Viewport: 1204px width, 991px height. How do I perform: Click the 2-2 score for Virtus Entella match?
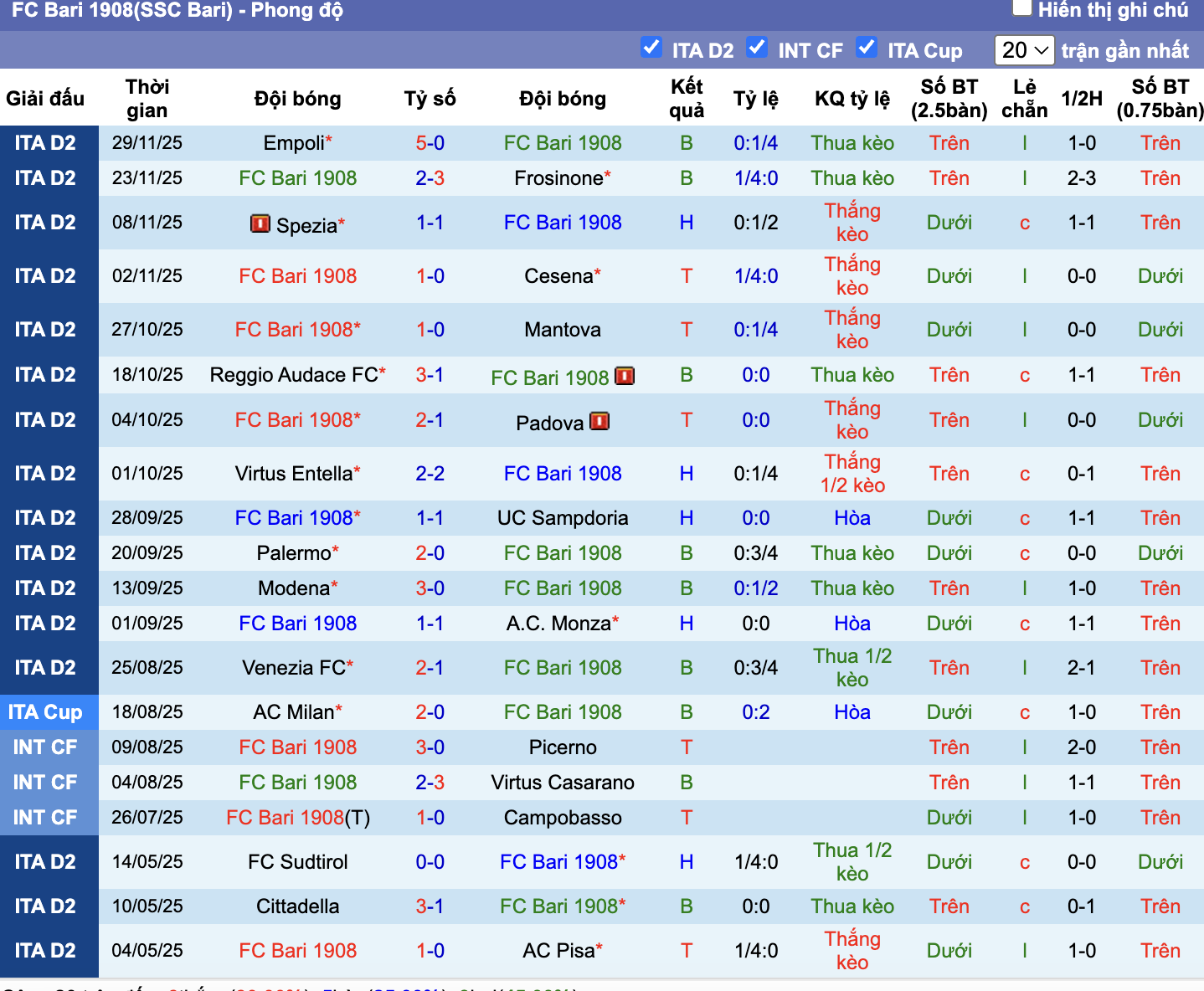430,474
